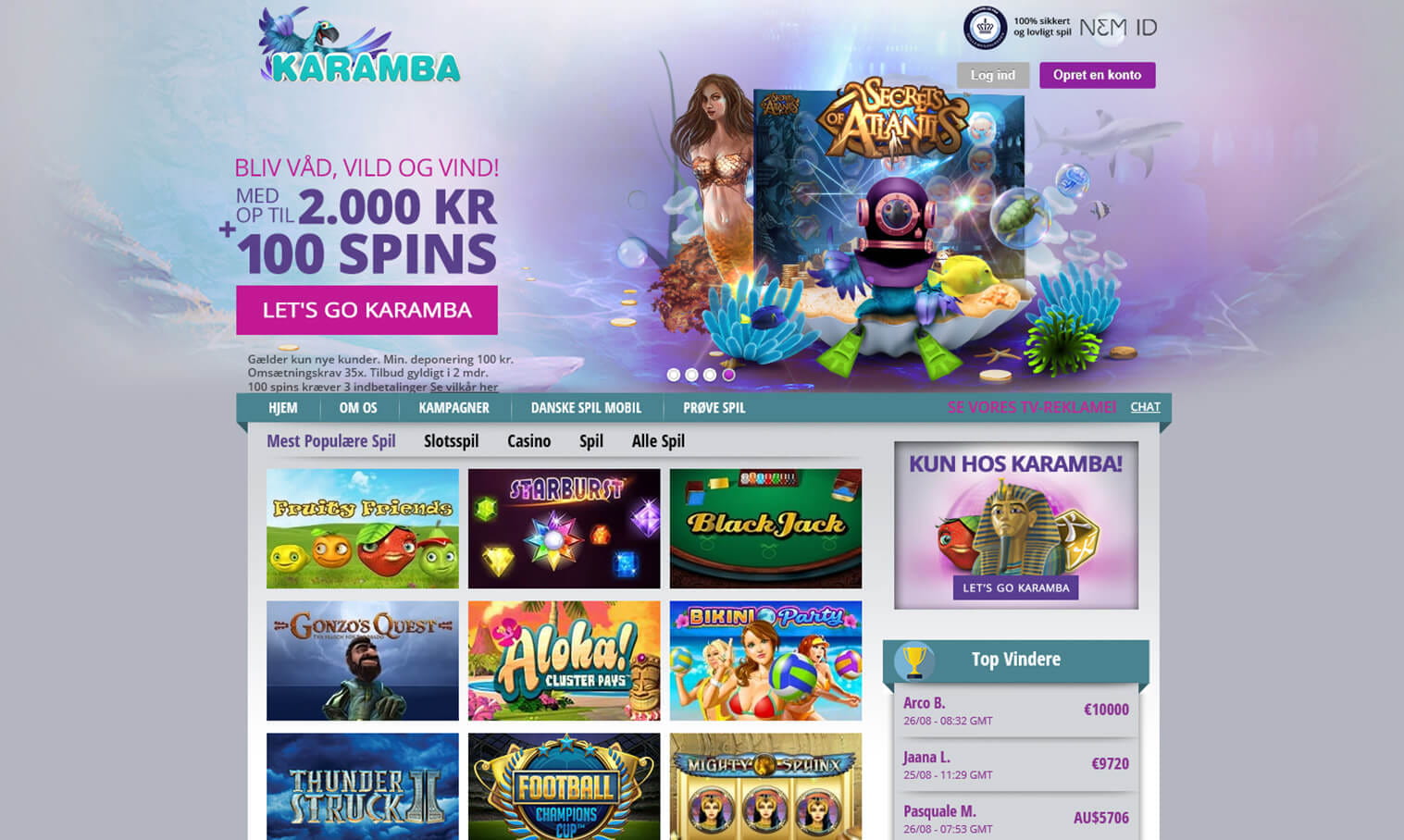Image resolution: width=1404 pixels, height=840 pixels.
Task: Open the Aloha Cluster Pays game
Action: tap(564, 661)
